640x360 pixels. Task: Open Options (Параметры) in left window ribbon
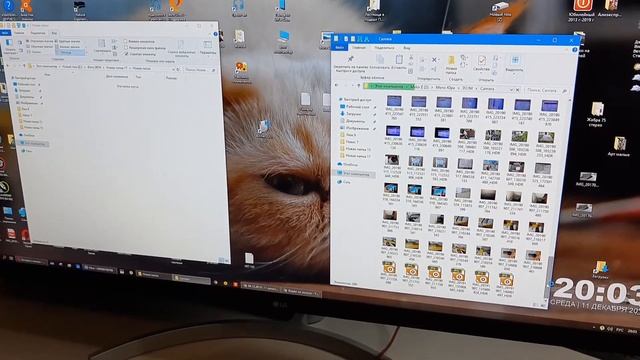[208, 47]
